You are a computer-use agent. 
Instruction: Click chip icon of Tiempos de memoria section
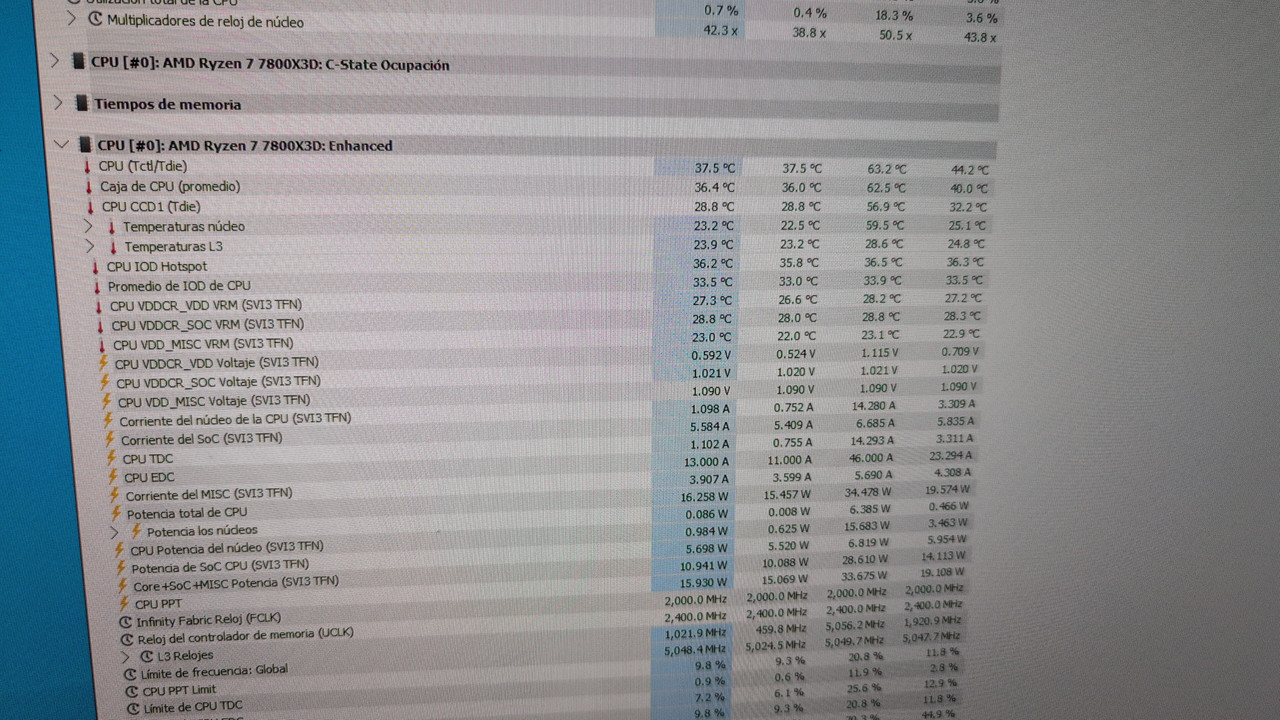[x=80, y=104]
